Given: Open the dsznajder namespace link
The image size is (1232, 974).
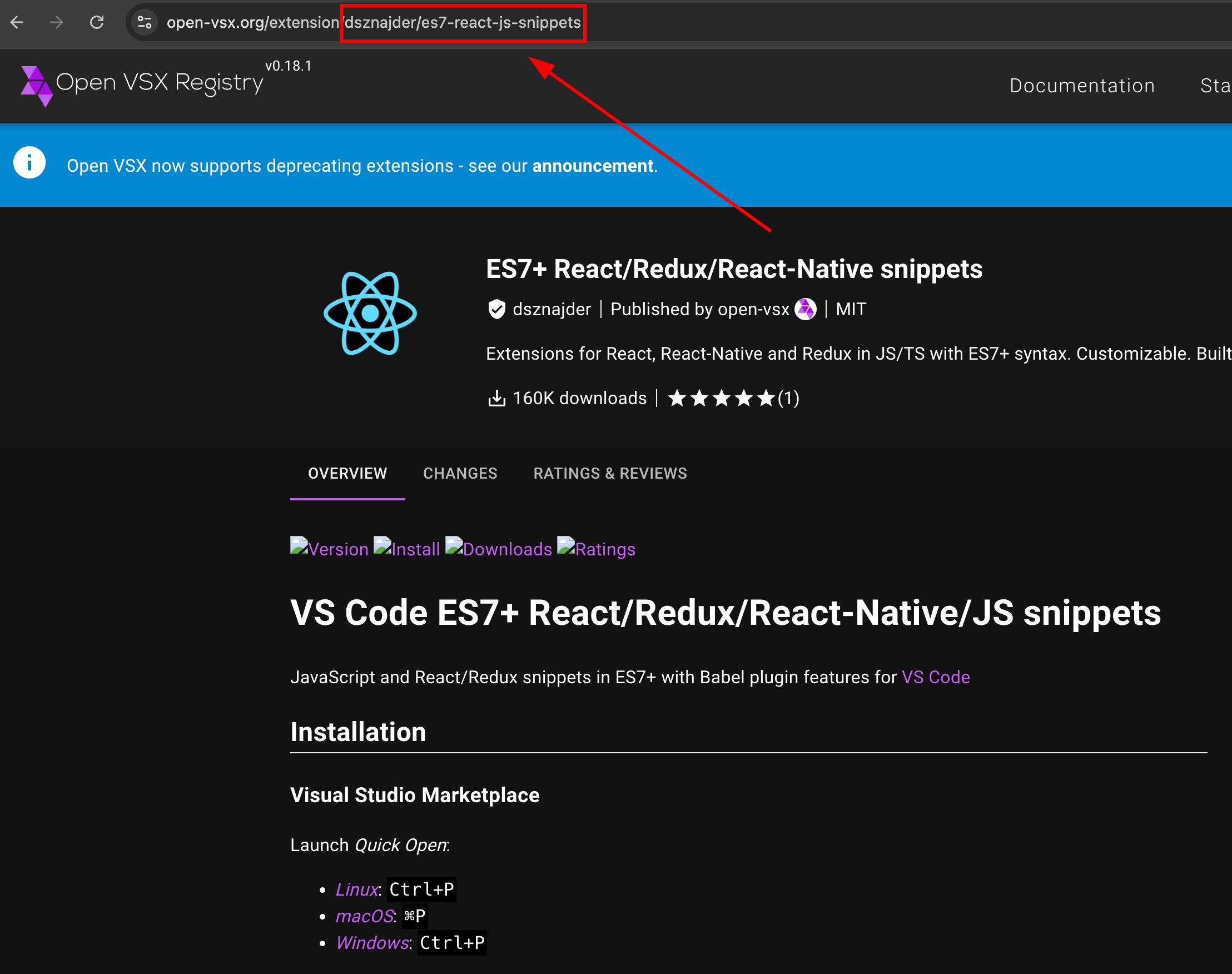Looking at the screenshot, I should click(552, 309).
